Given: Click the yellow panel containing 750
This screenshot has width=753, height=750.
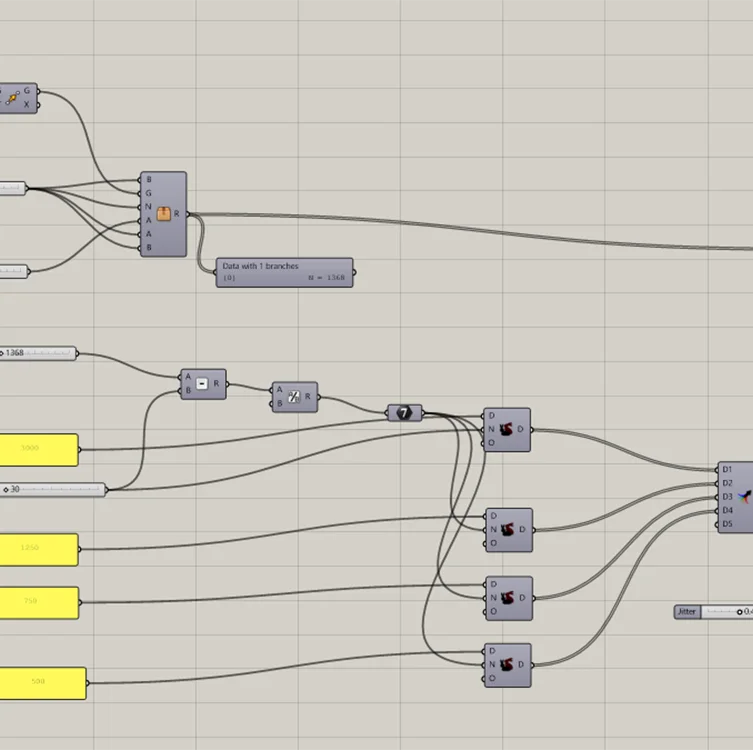Looking at the screenshot, I should pos(38,602).
